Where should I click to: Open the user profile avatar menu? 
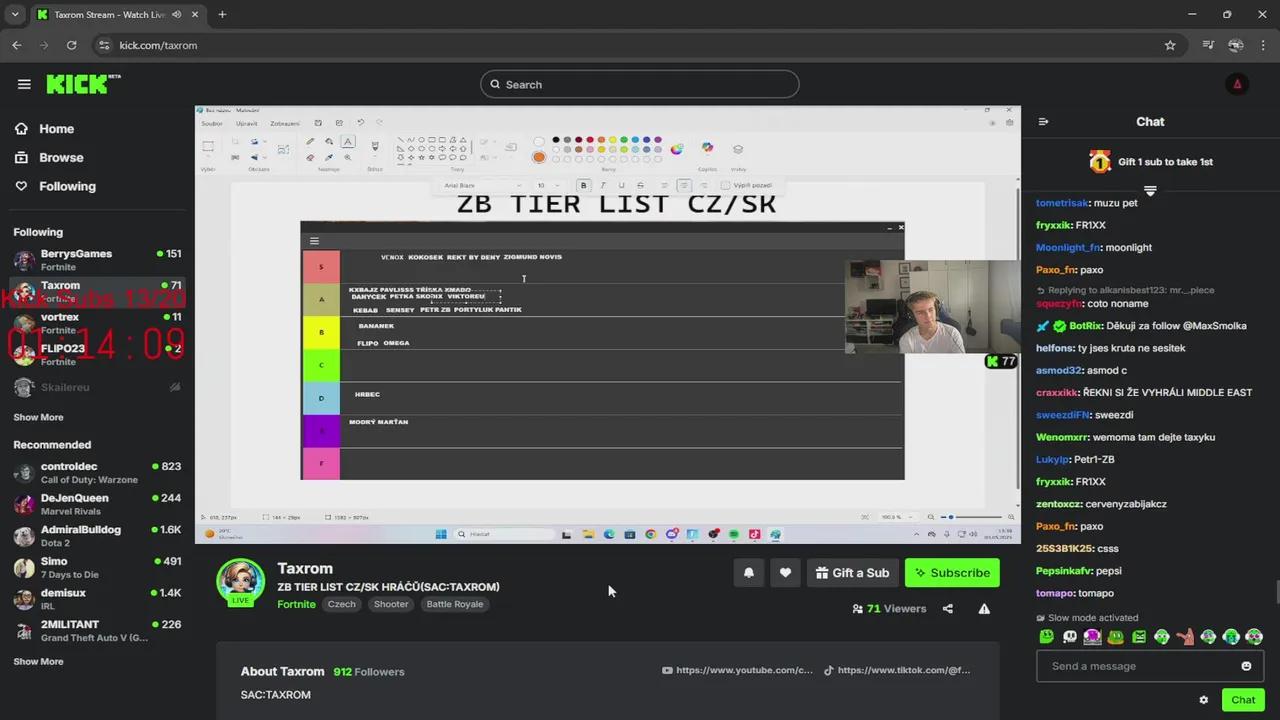point(1237,85)
